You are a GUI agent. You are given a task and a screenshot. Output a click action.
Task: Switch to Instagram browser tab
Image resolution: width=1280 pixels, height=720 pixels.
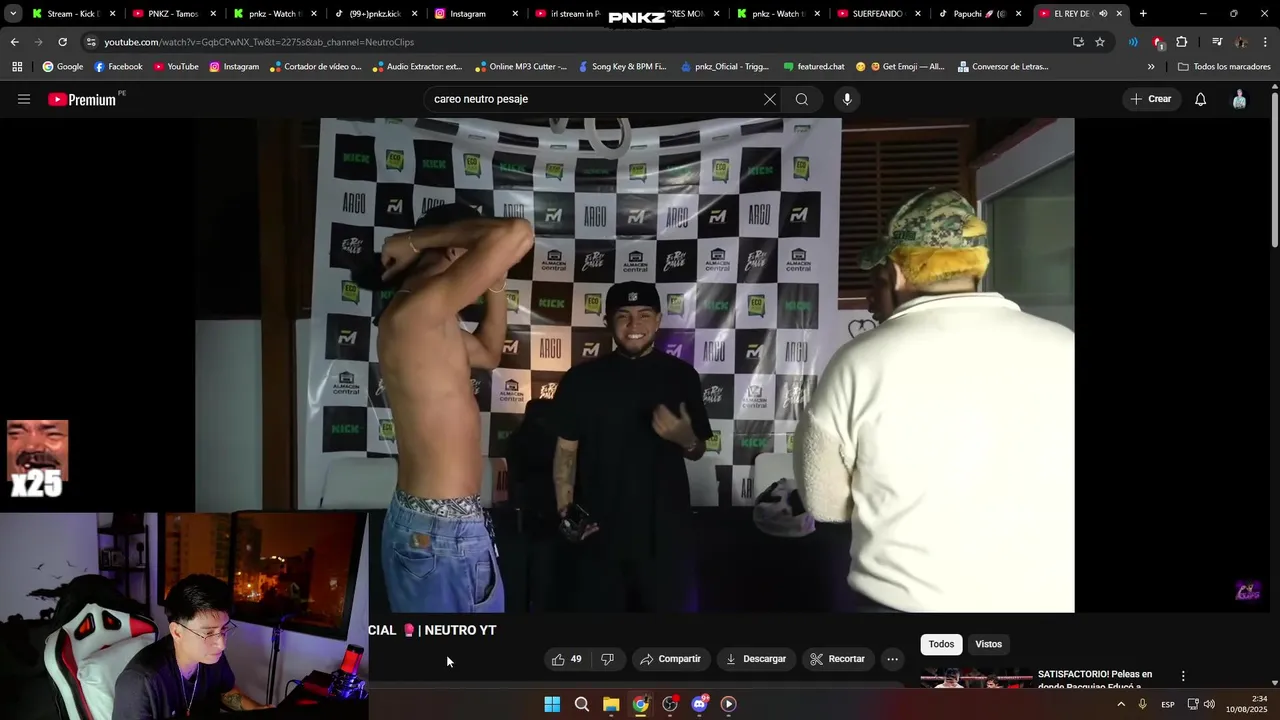click(x=475, y=14)
